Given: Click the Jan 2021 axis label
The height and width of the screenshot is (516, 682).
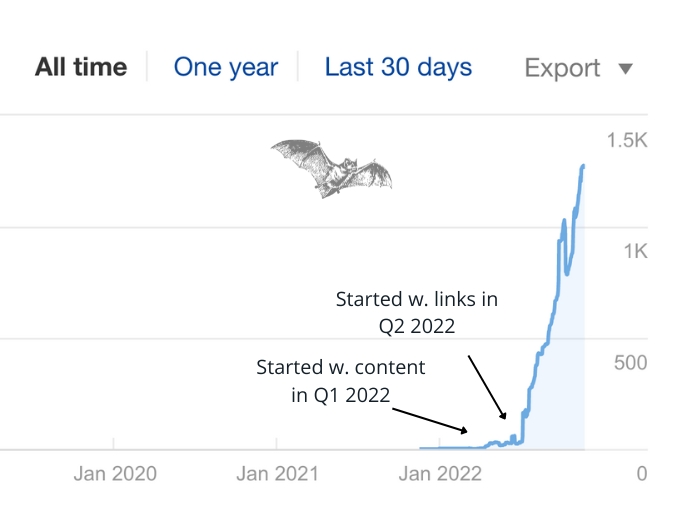Looking at the screenshot, I should (x=277, y=473).
